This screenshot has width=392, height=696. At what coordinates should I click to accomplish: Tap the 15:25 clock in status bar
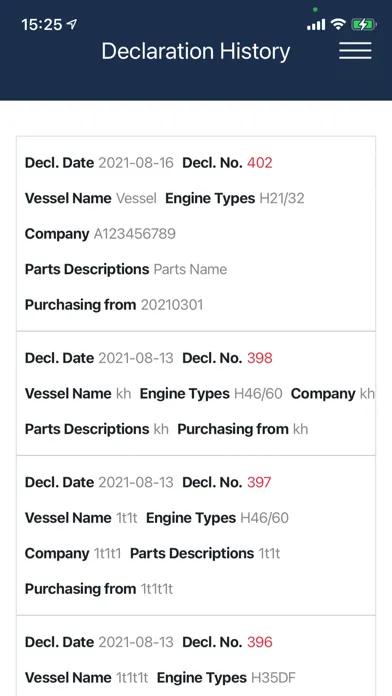(42, 24)
